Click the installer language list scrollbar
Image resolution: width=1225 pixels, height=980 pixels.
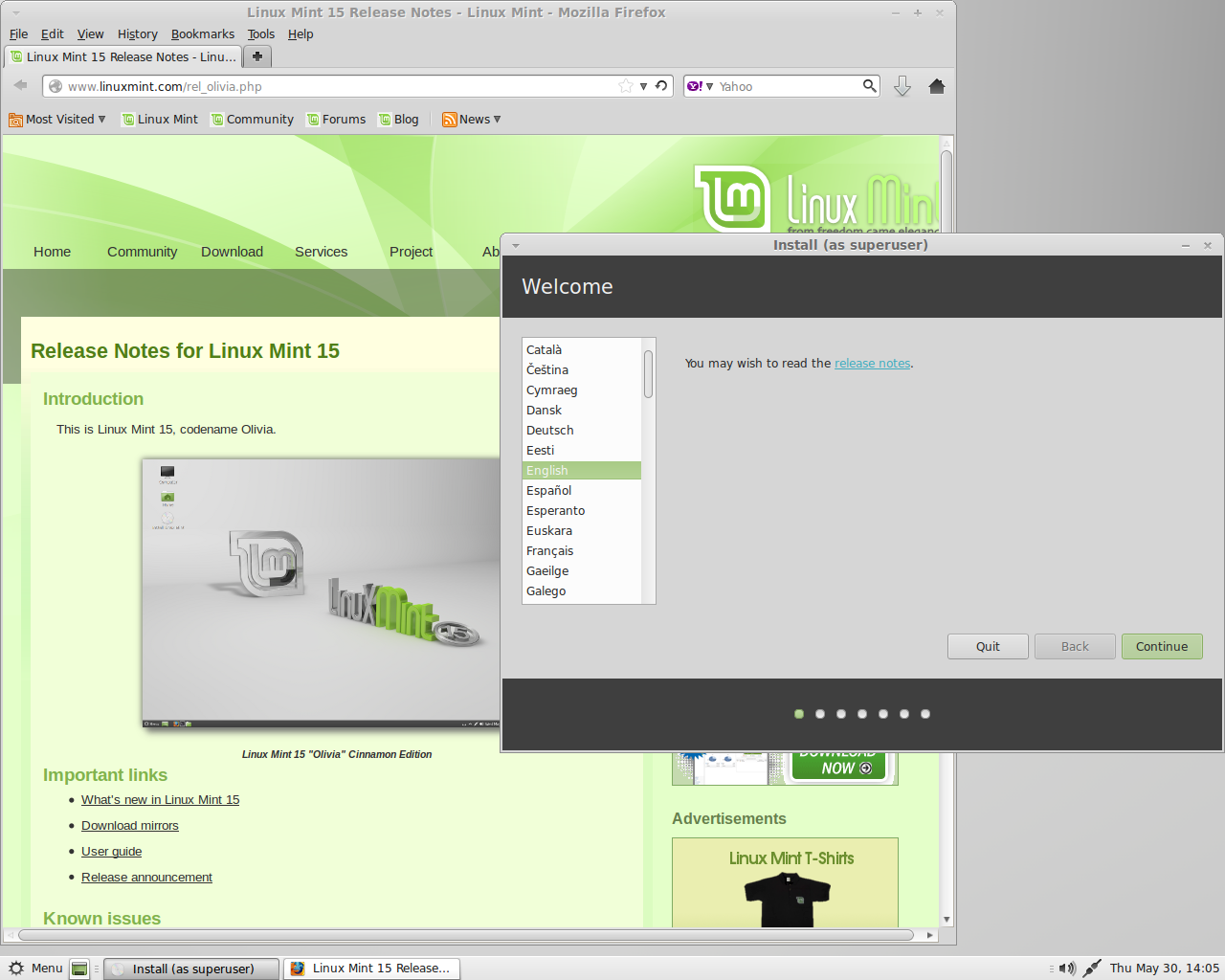coord(648,374)
